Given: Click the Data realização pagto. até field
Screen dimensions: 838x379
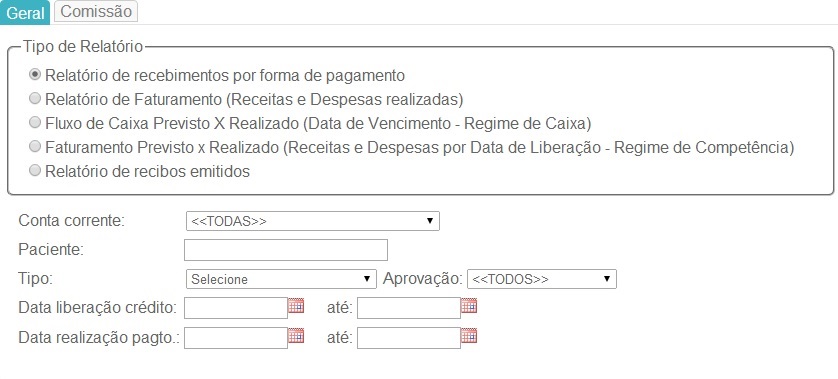Looking at the screenshot, I should click(x=409, y=338).
